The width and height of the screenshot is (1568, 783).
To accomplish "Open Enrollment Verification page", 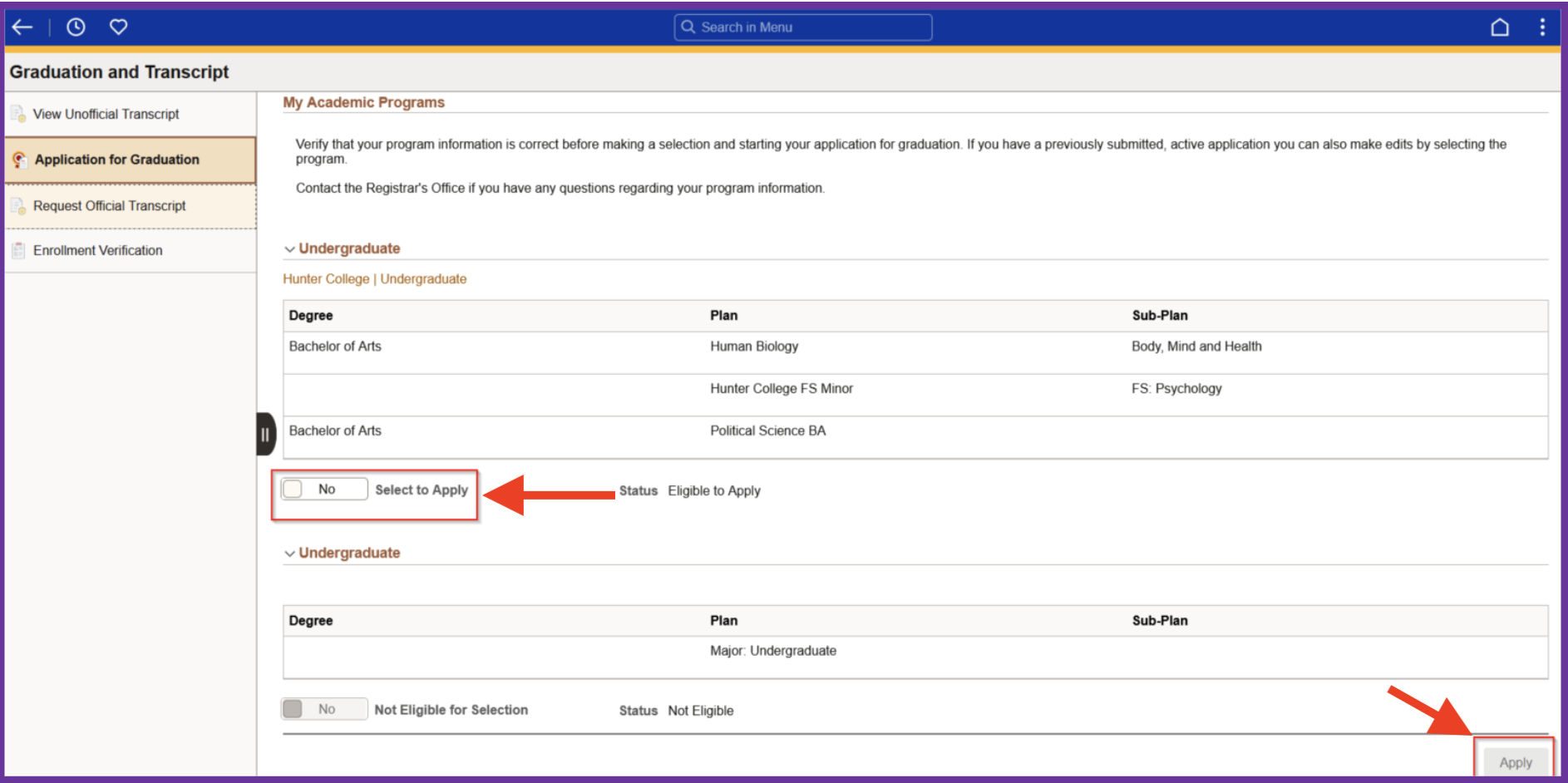I will 97,250.
